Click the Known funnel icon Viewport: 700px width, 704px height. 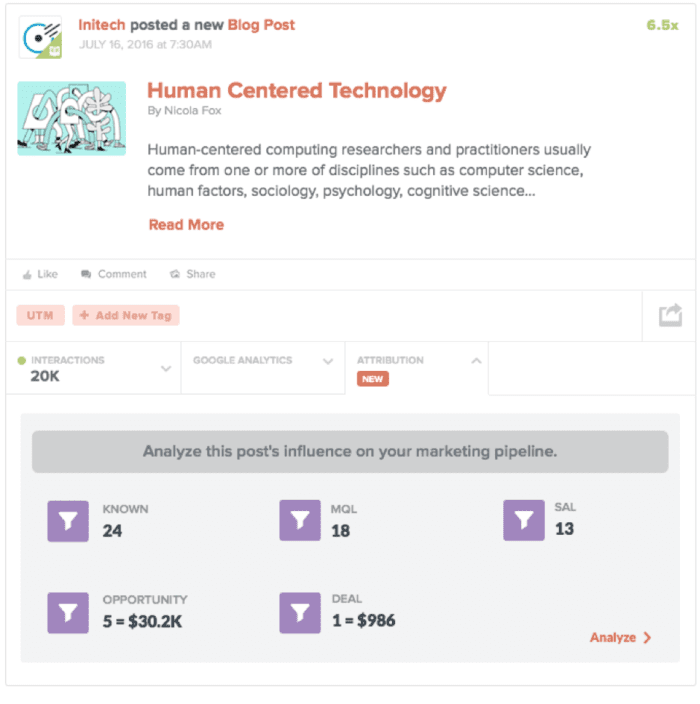[68, 521]
